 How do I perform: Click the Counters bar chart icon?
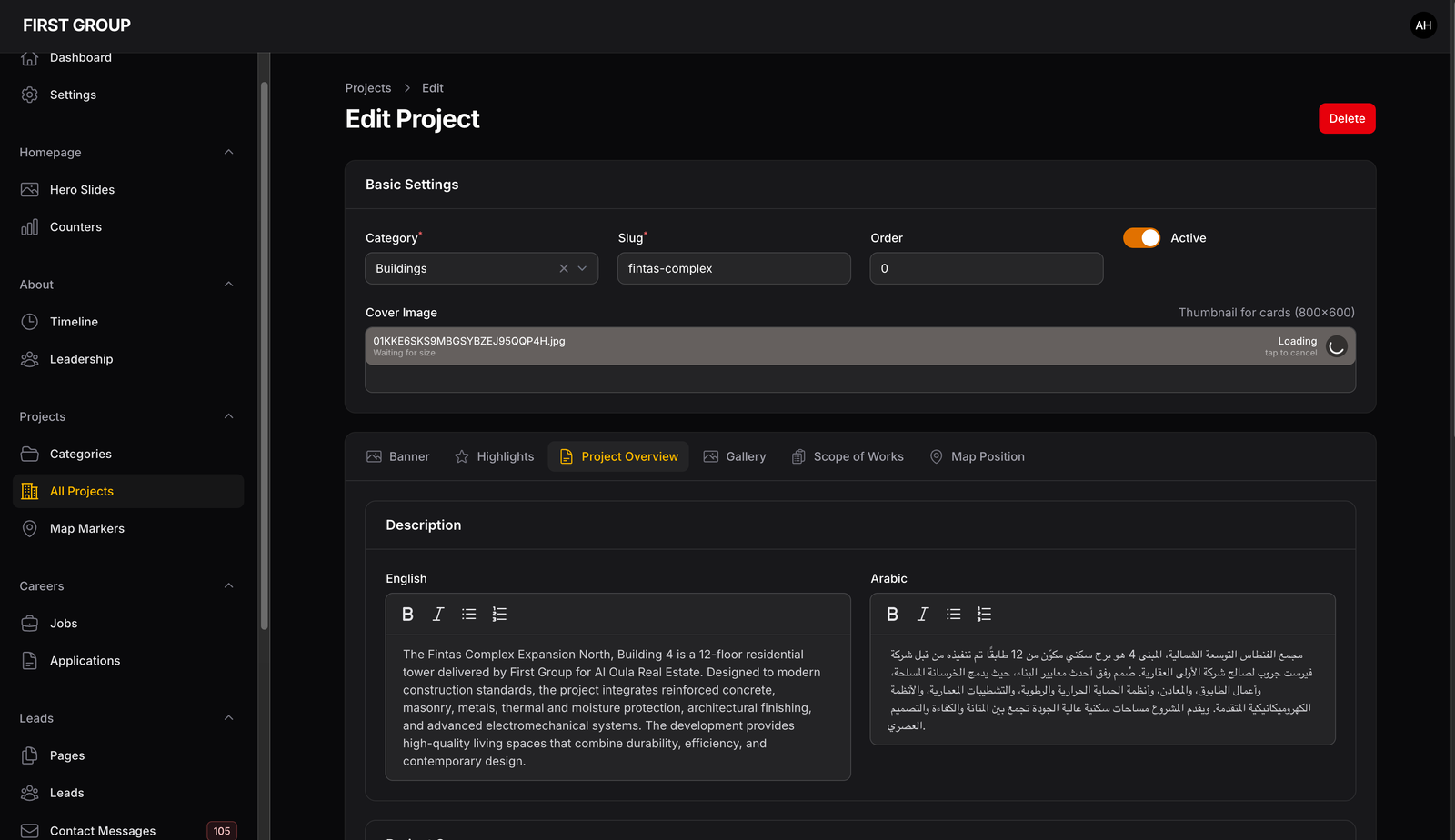[x=30, y=227]
